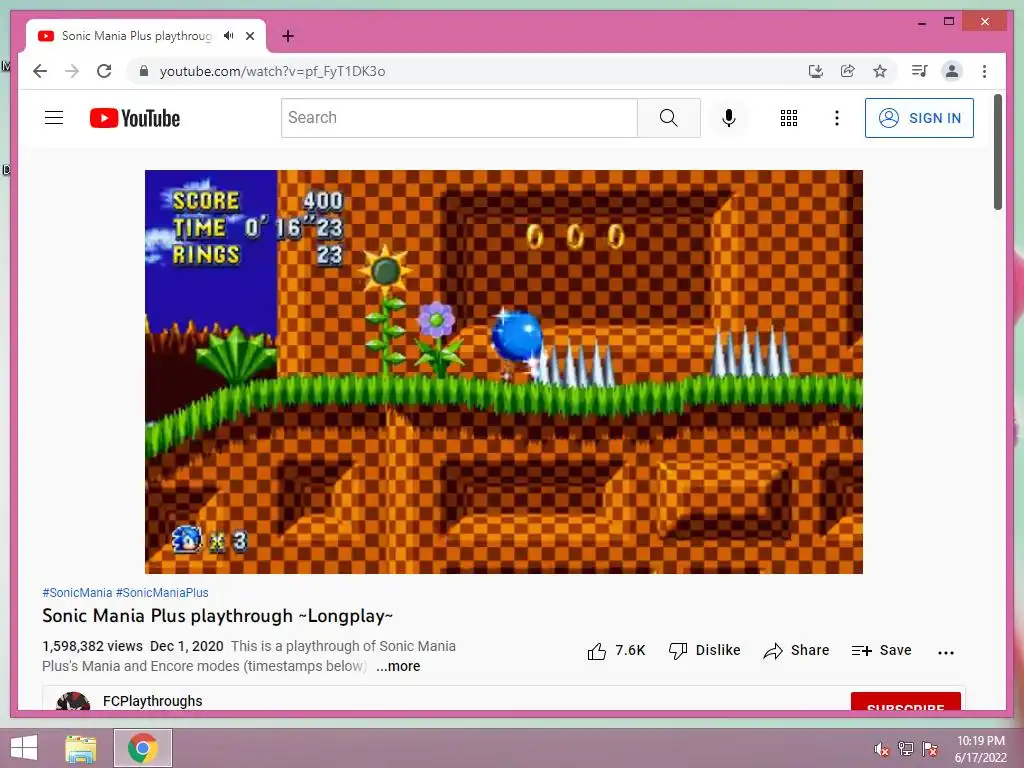1024x768 pixels.
Task: Focus the YouTube Search field
Action: (459, 118)
